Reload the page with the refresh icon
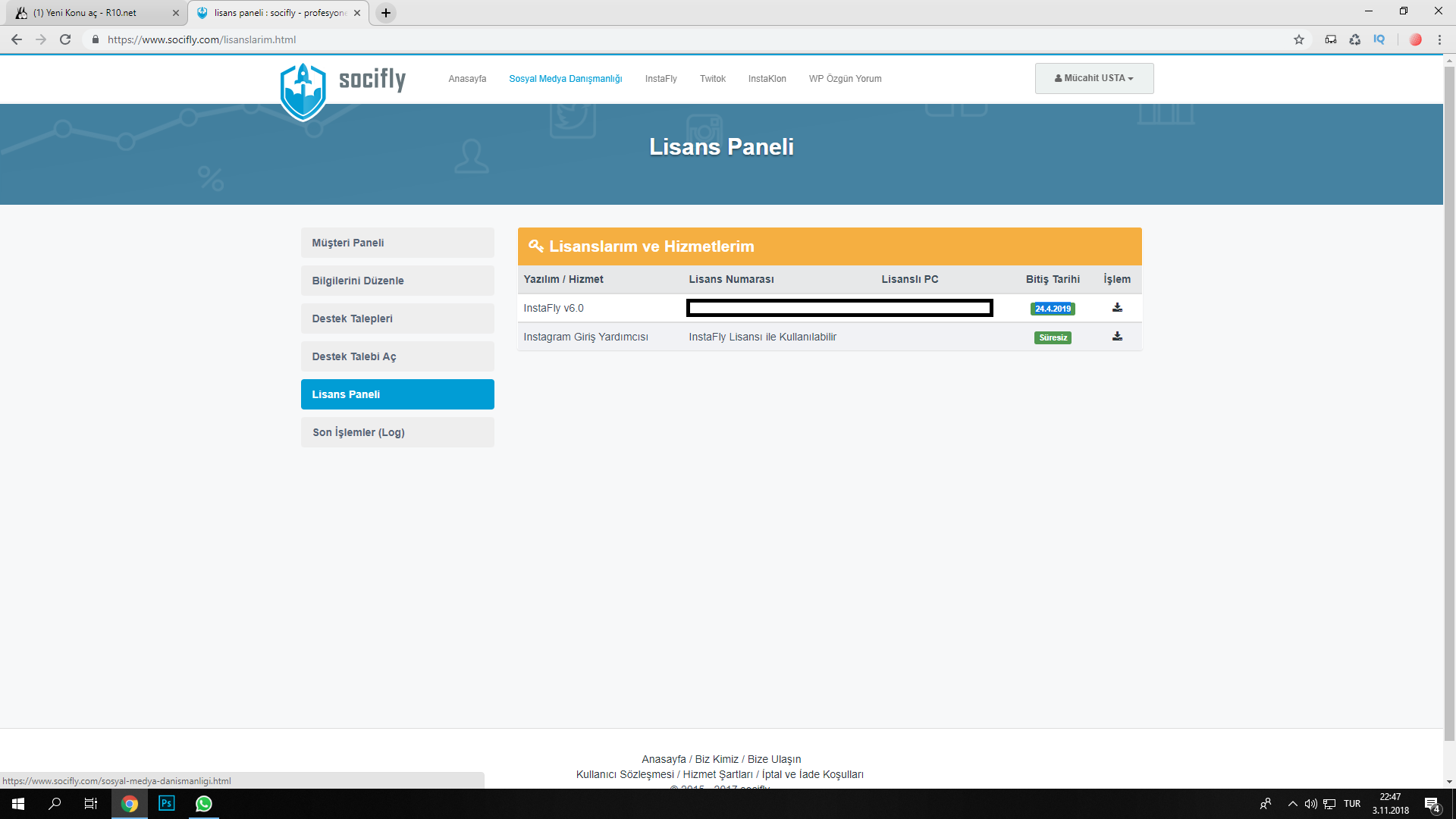Viewport: 1456px width, 819px height. 65,39
